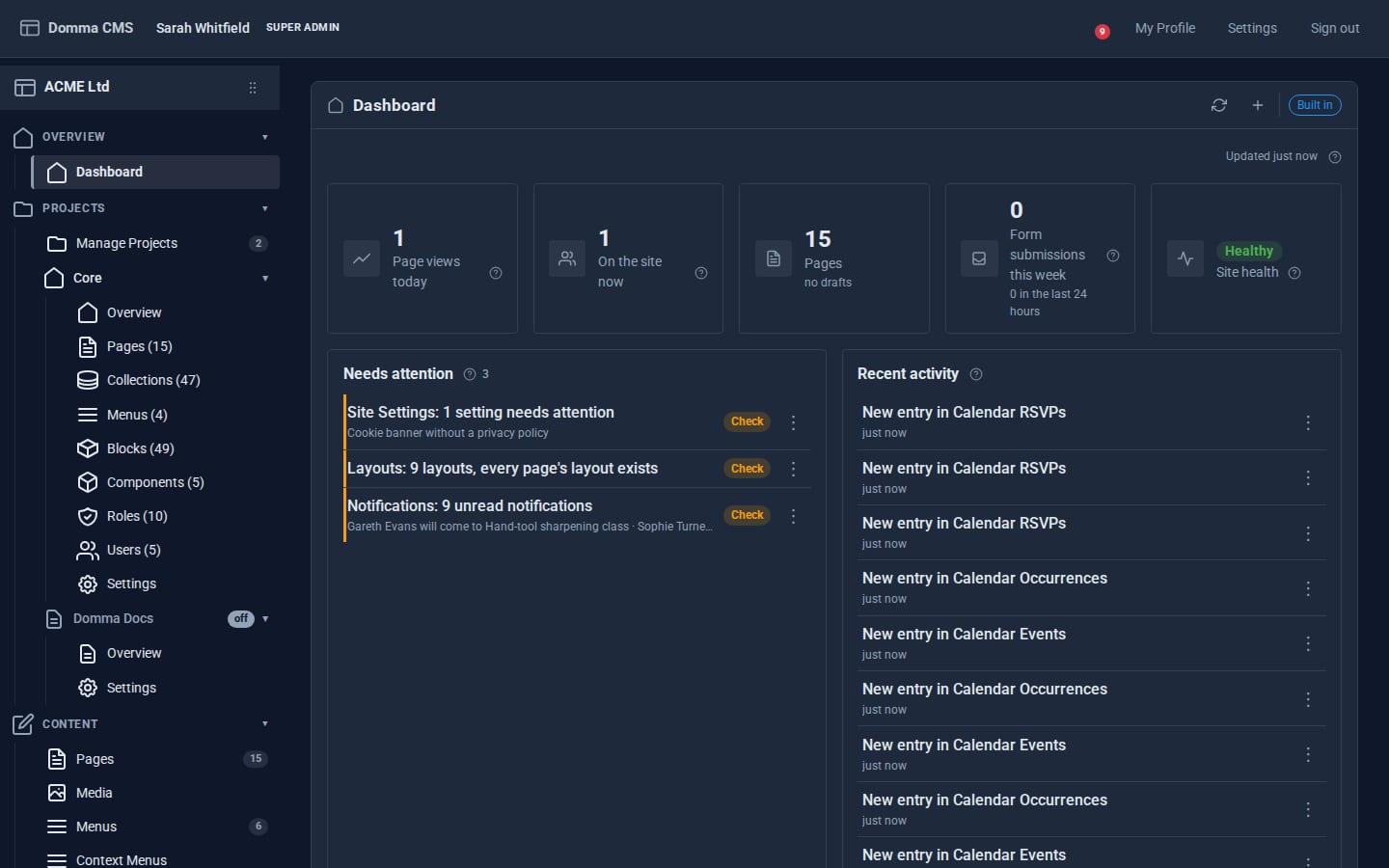This screenshot has width=1389, height=868.
Task: Open My Profile
Action: click(1165, 28)
